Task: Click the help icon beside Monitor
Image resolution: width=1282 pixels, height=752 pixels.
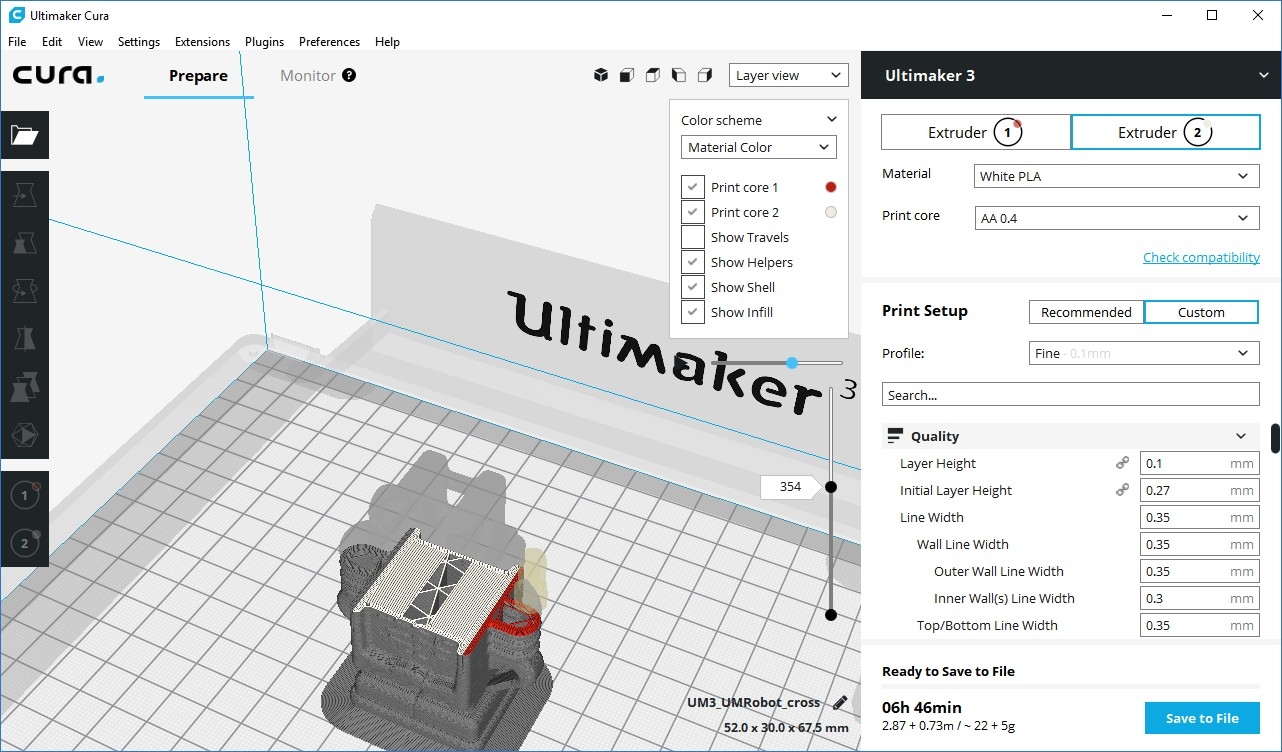Action: (349, 75)
